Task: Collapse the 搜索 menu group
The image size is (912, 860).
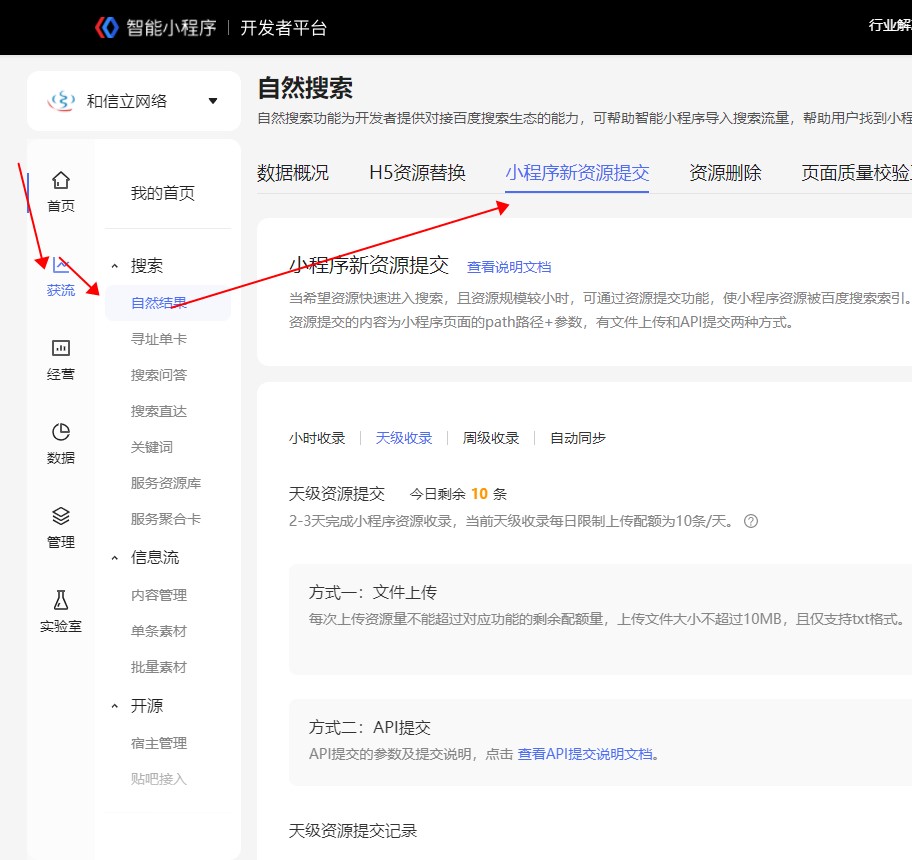Action: coord(115,266)
